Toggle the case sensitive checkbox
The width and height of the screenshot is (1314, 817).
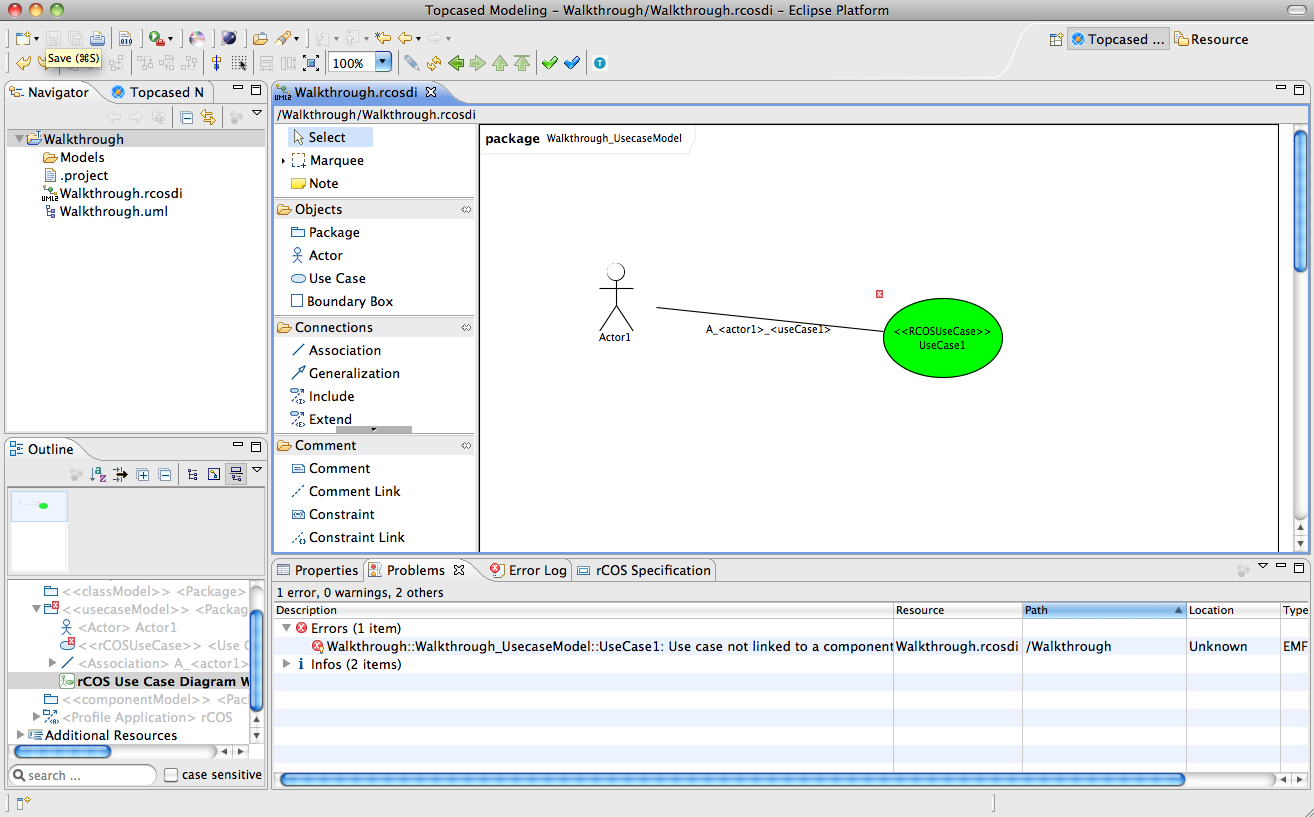(171, 775)
